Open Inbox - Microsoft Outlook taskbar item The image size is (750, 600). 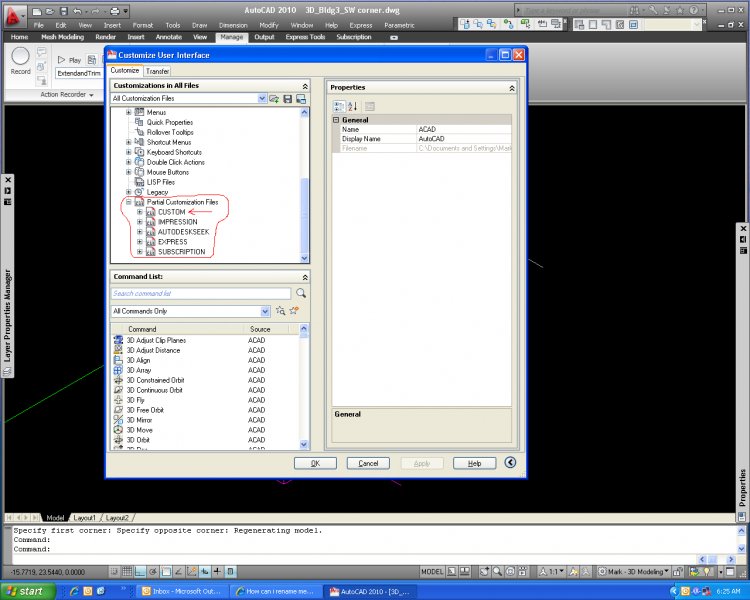tap(182, 591)
